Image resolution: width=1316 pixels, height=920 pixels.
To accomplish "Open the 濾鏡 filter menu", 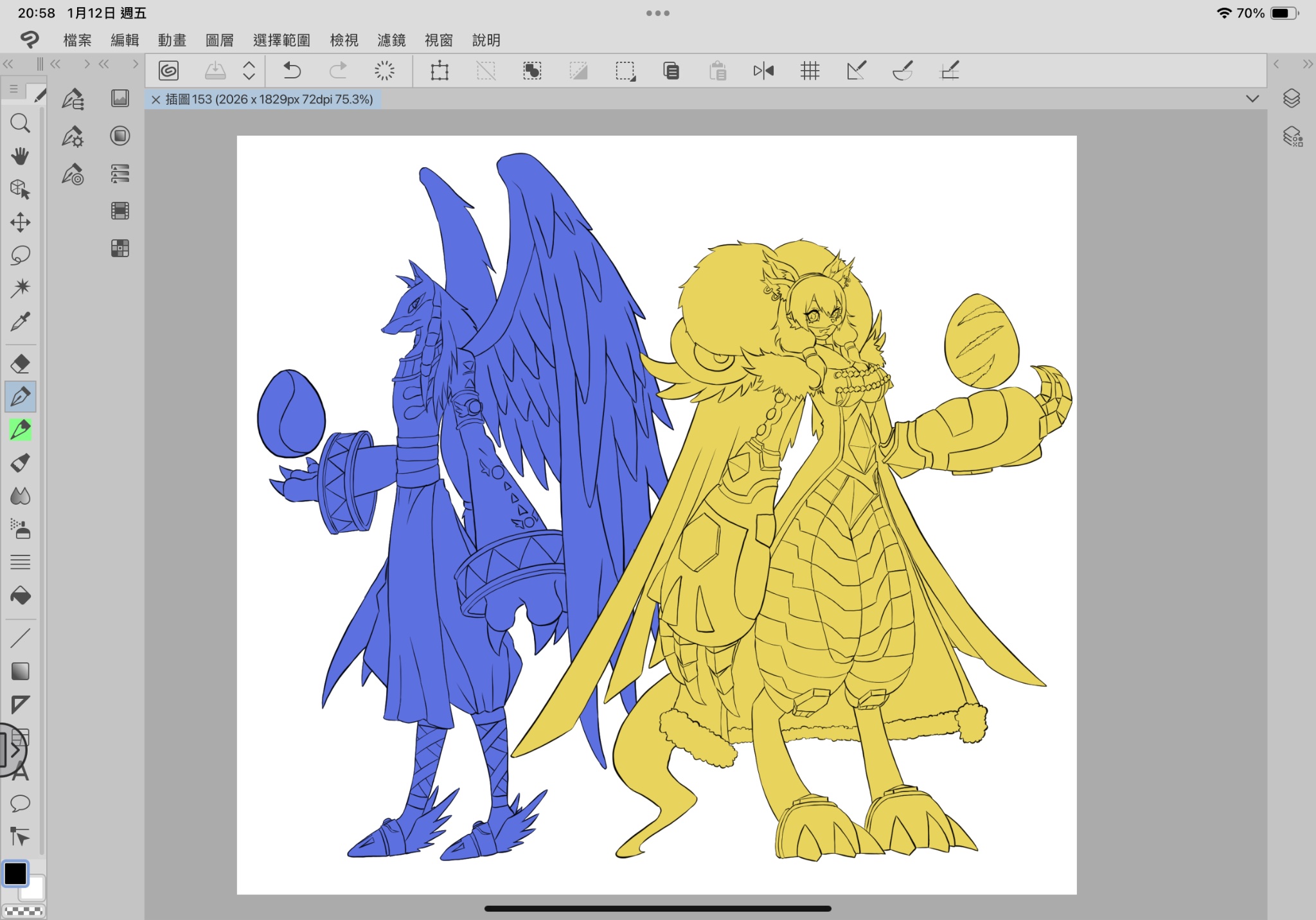I will pos(391,41).
